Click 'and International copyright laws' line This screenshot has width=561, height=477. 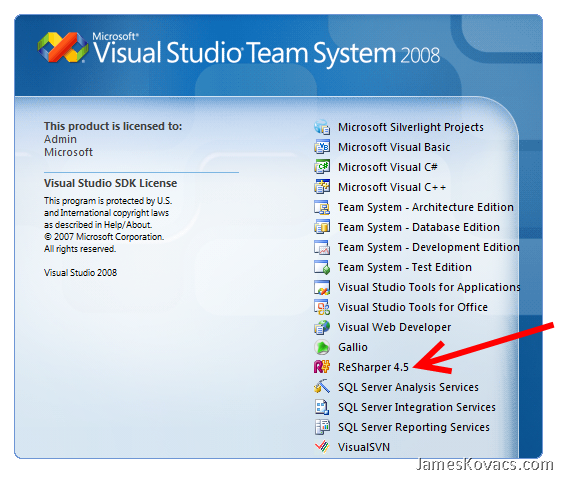[x=106, y=213]
